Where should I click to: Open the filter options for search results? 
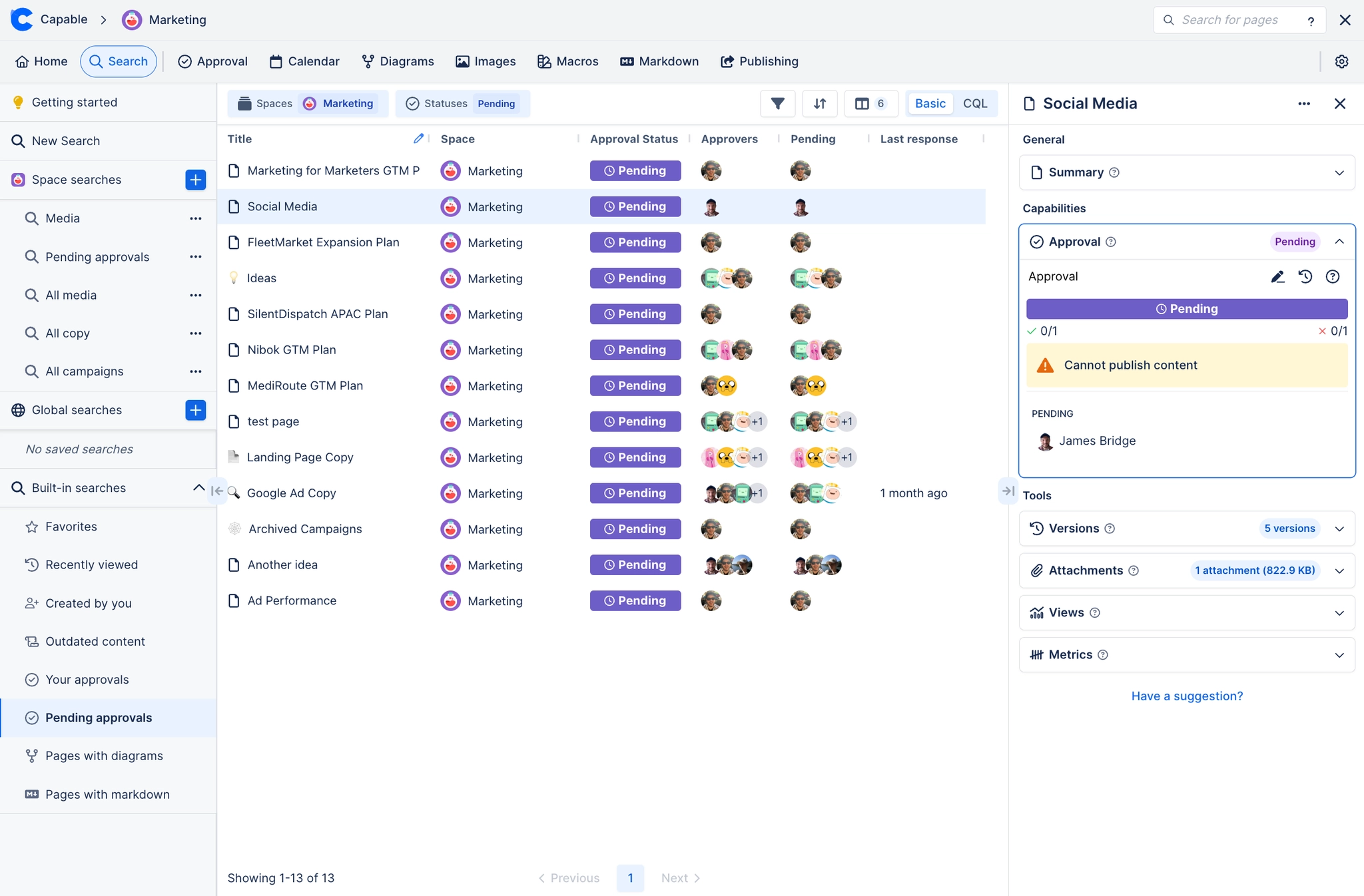(777, 103)
